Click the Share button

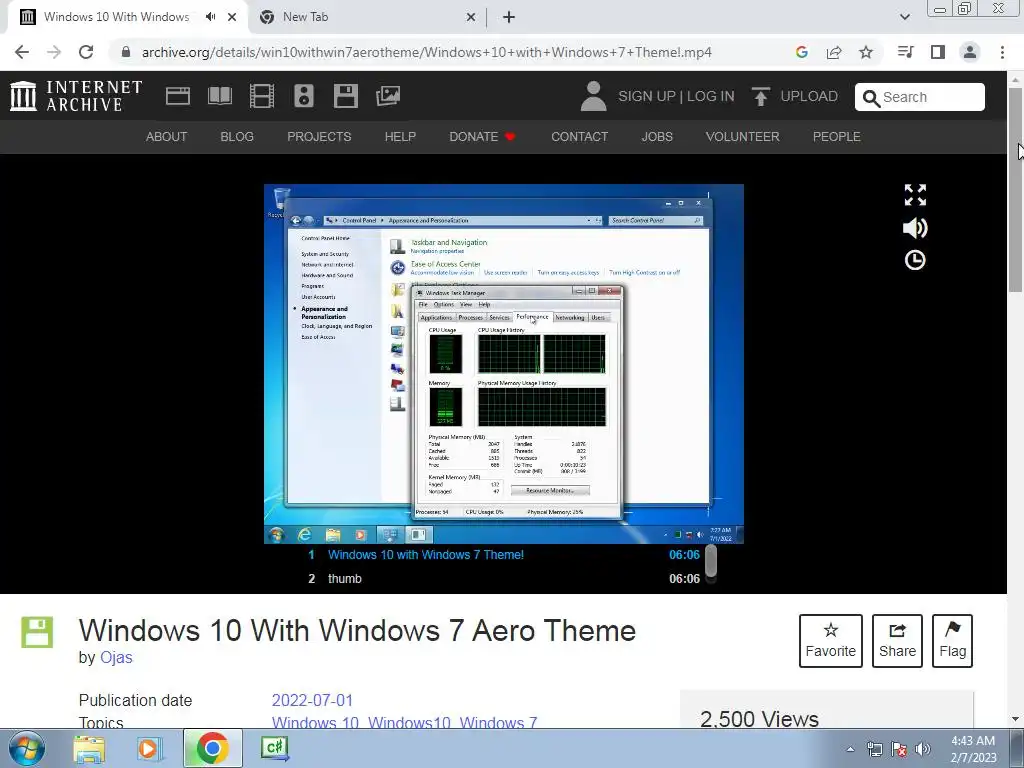point(897,641)
